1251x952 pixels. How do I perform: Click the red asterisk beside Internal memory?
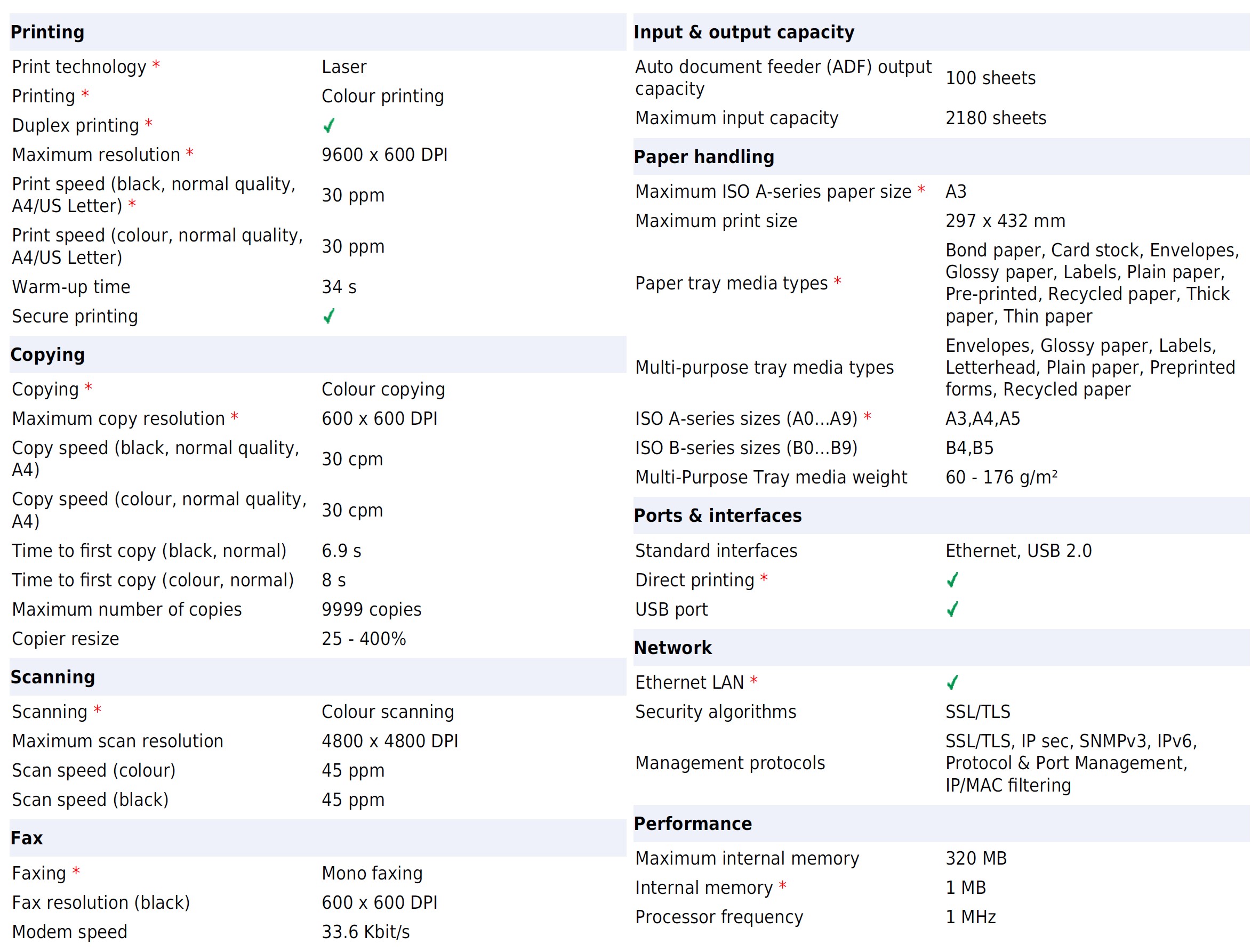pos(782,886)
